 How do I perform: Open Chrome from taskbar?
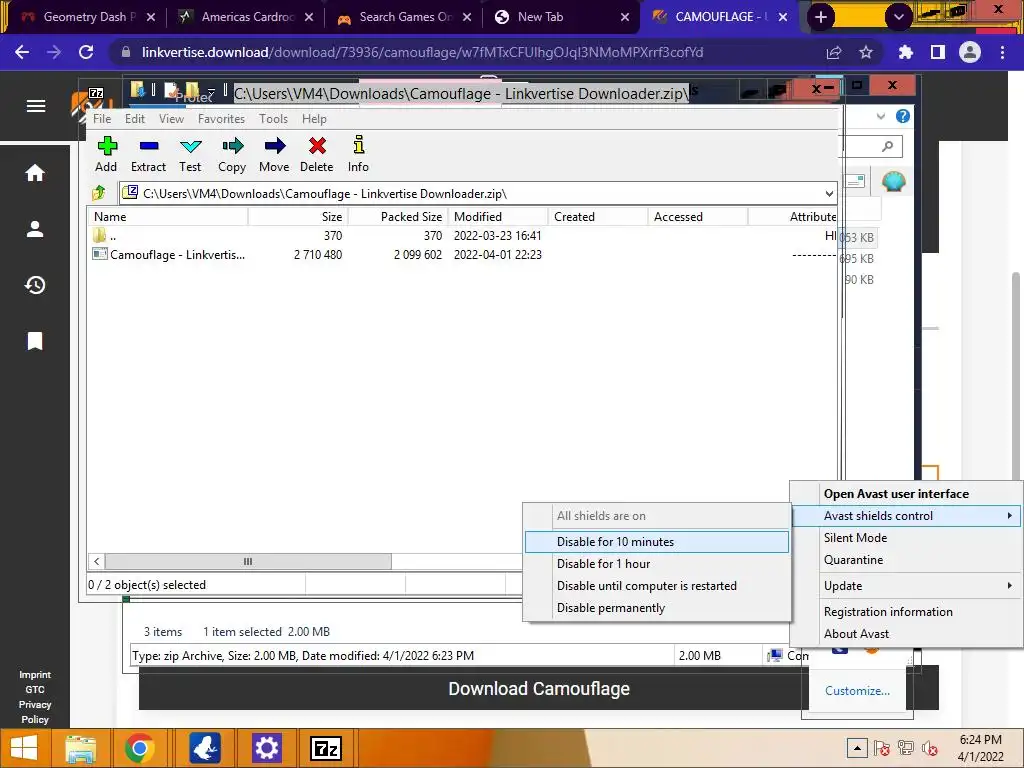click(x=139, y=748)
